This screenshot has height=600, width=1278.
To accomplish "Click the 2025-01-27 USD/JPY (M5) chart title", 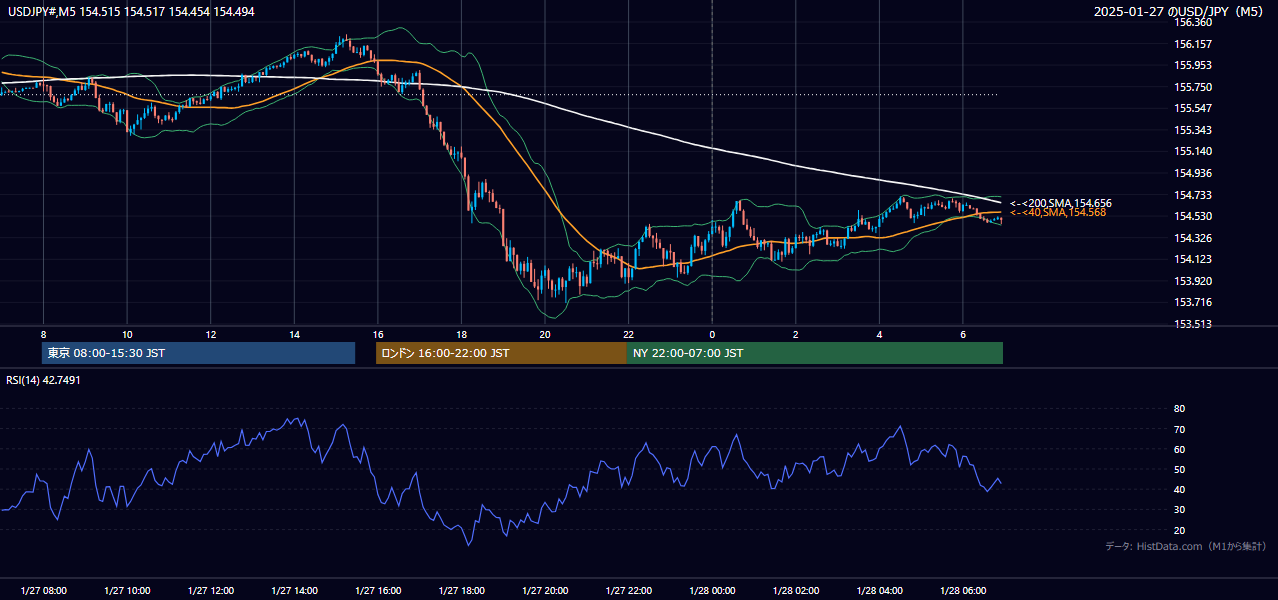I will pyautogui.click(x=1181, y=12).
